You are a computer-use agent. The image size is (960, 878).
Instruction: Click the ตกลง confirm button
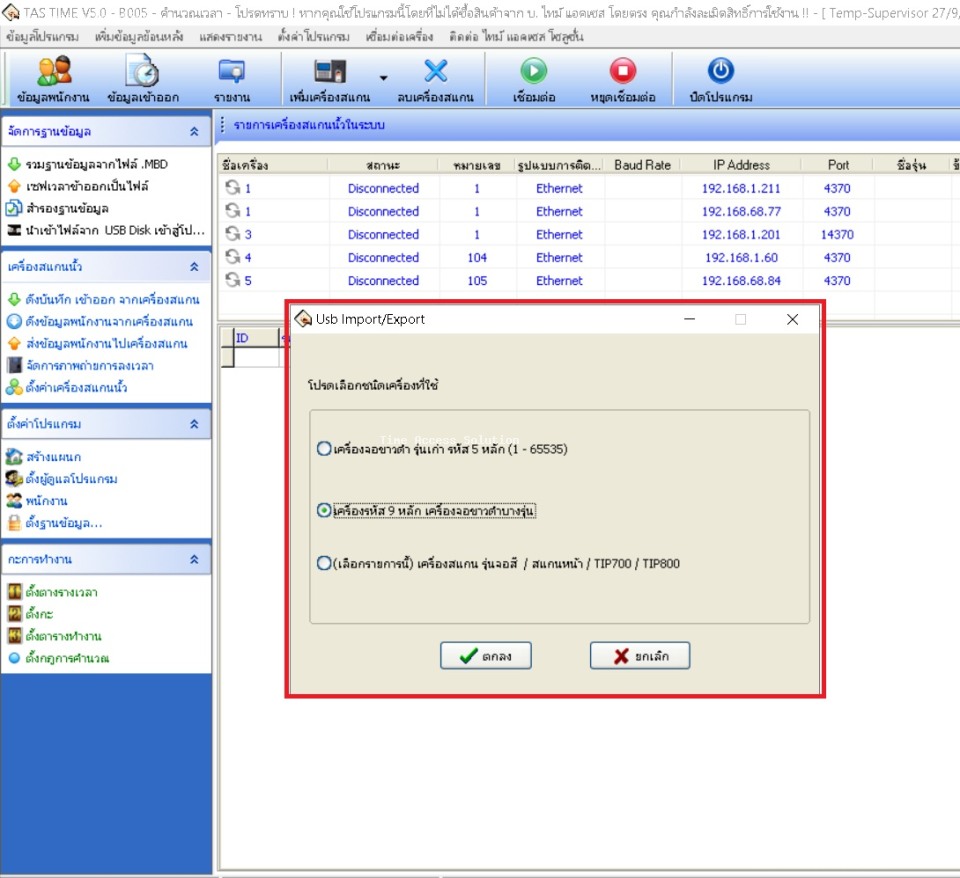tap(485, 656)
